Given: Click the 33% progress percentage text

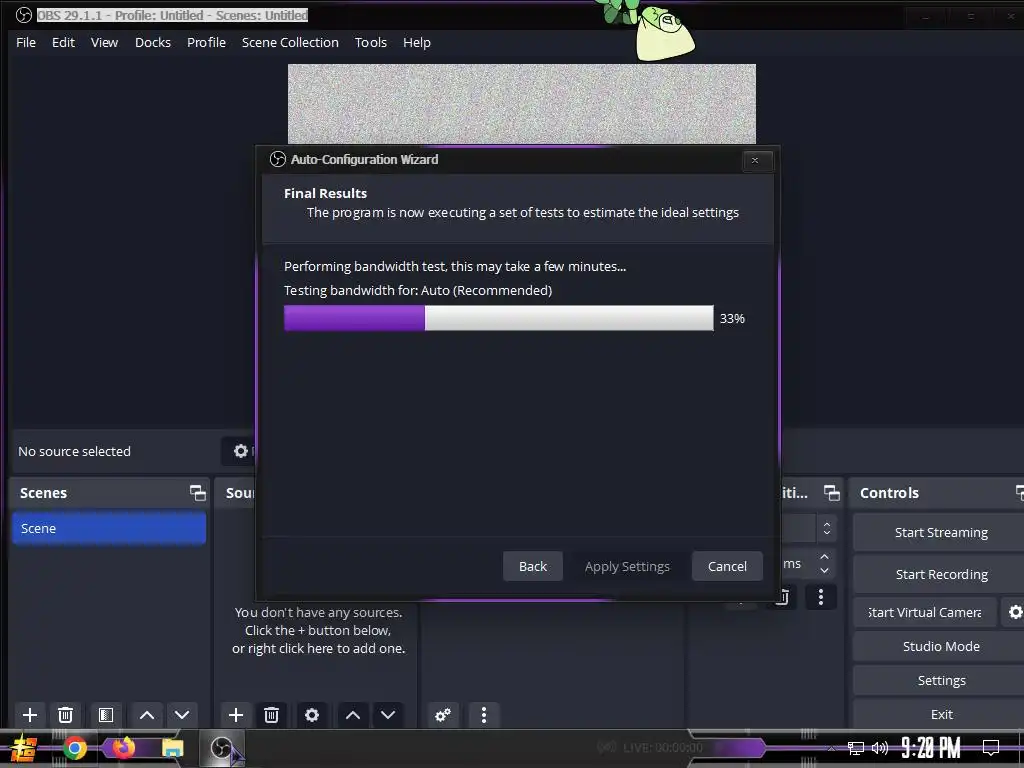Looking at the screenshot, I should (732, 319).
